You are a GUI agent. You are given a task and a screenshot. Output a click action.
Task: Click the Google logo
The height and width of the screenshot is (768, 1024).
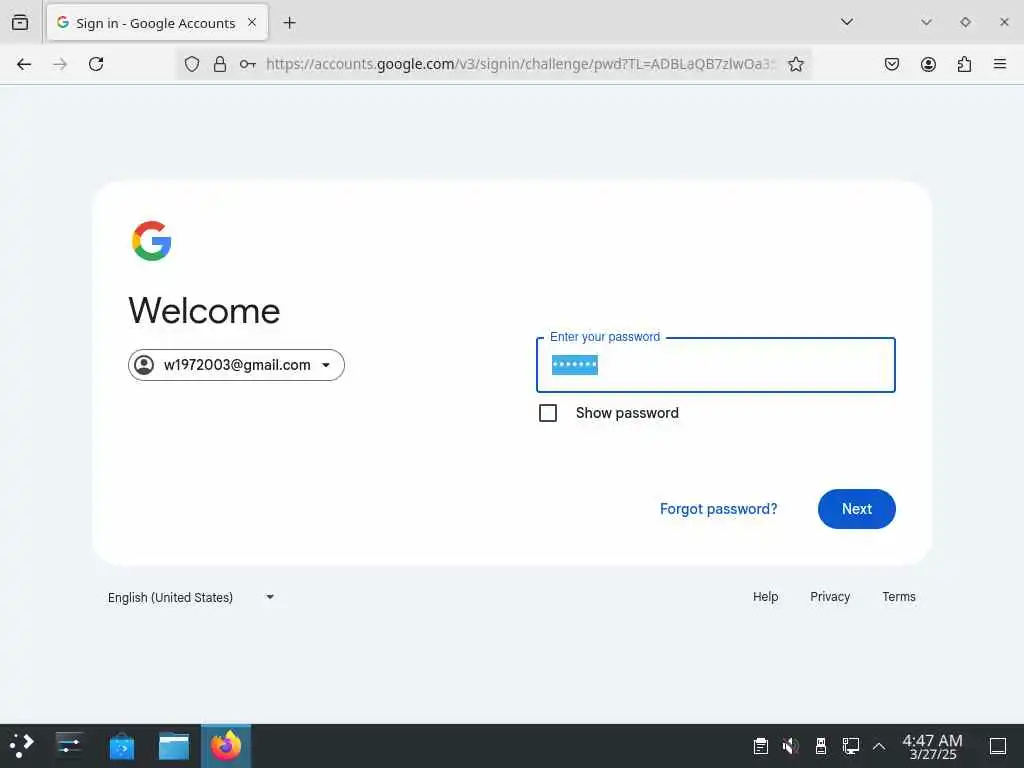pos(152,241)
